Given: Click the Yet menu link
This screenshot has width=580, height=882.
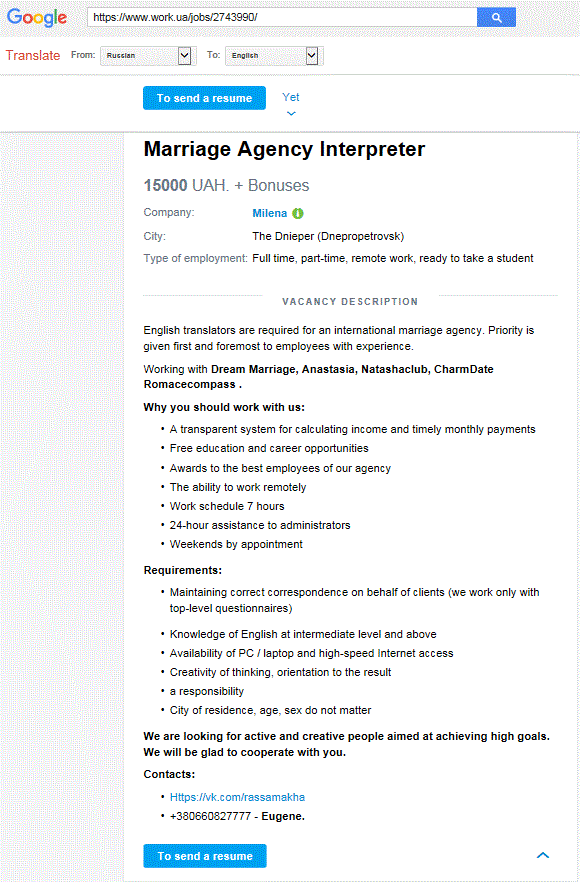Looking at the screenshot, I should point(291,97).
